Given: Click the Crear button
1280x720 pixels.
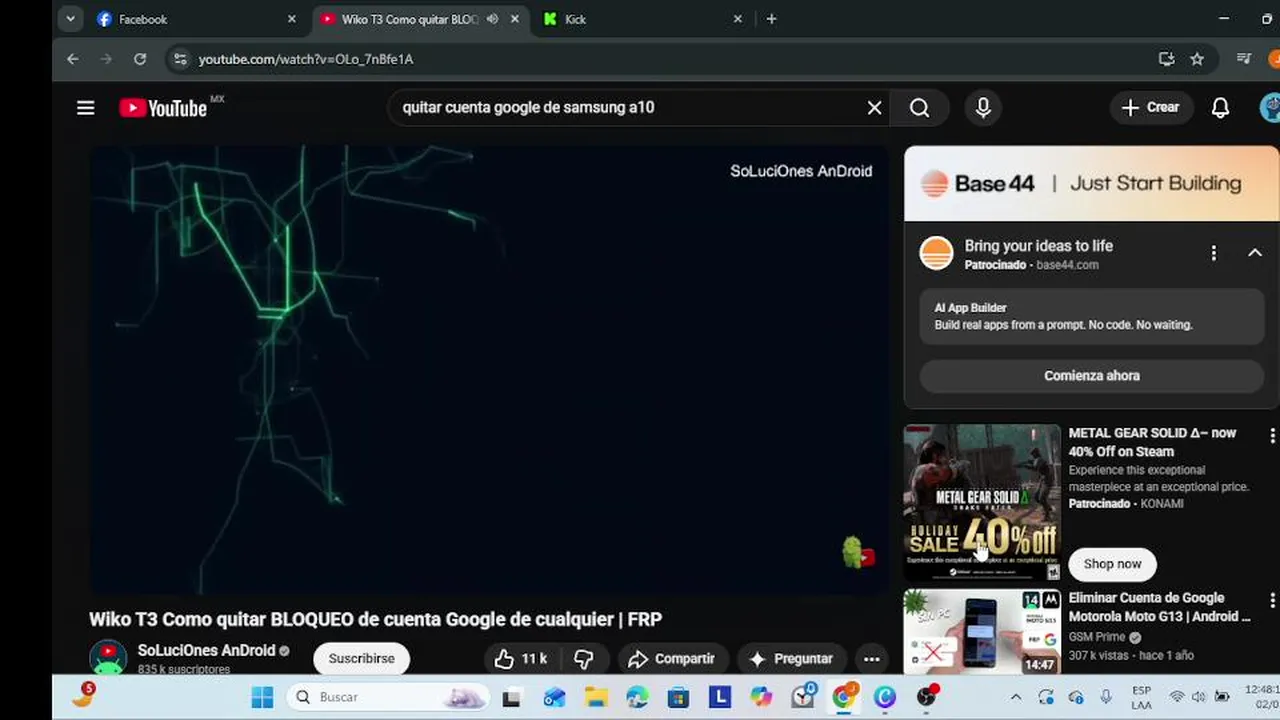Looking at the screenshot, I should click(1151, 107).
